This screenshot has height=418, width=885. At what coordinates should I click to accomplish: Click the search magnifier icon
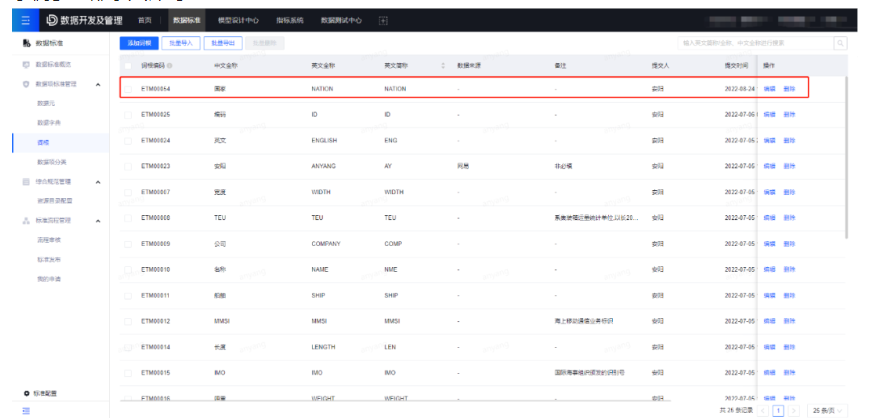click(x=840, y=43)
